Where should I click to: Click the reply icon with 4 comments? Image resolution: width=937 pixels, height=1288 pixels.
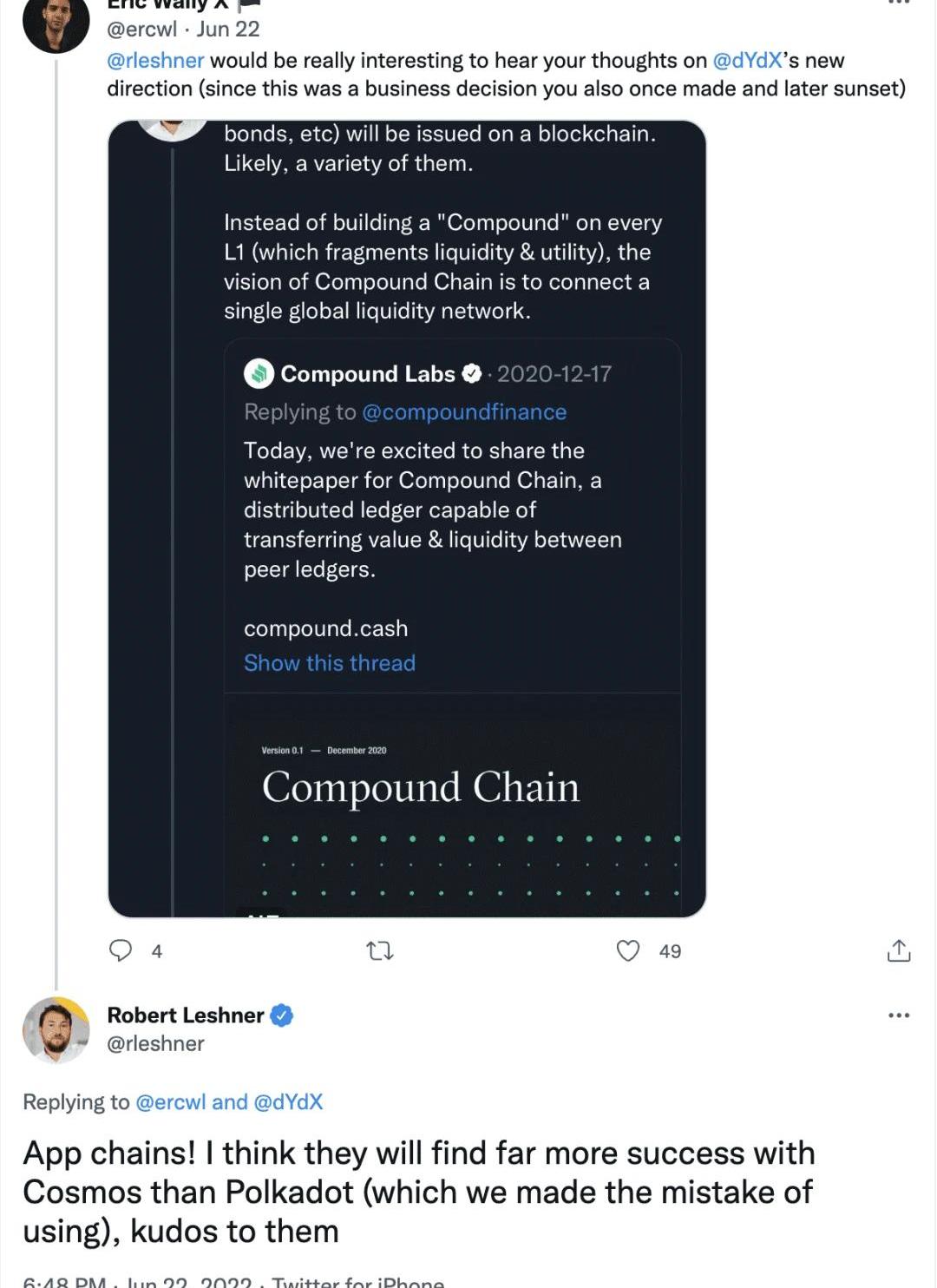click(x=120, y=950)
